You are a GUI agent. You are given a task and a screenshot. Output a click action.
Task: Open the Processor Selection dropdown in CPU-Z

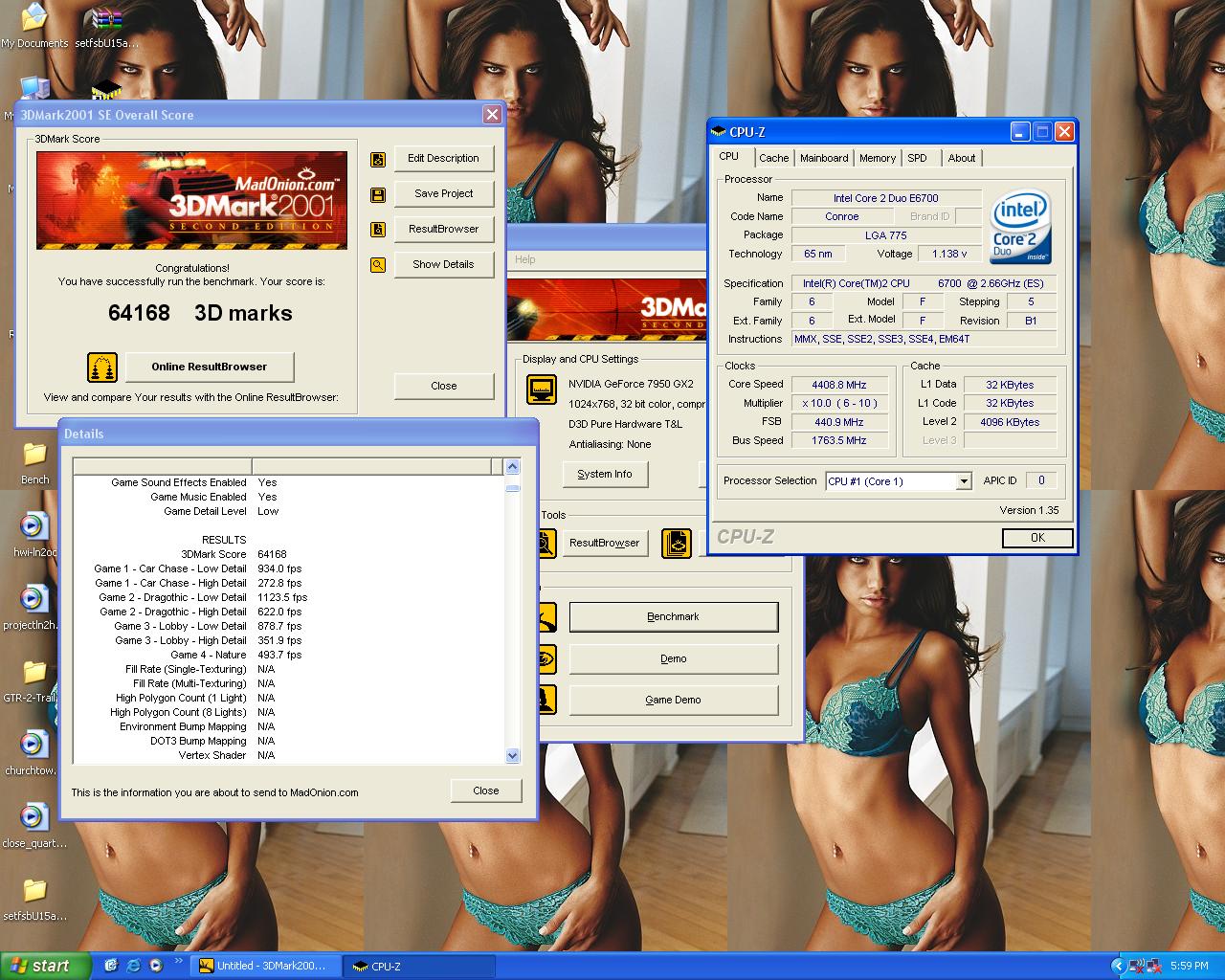click(964, 481)
